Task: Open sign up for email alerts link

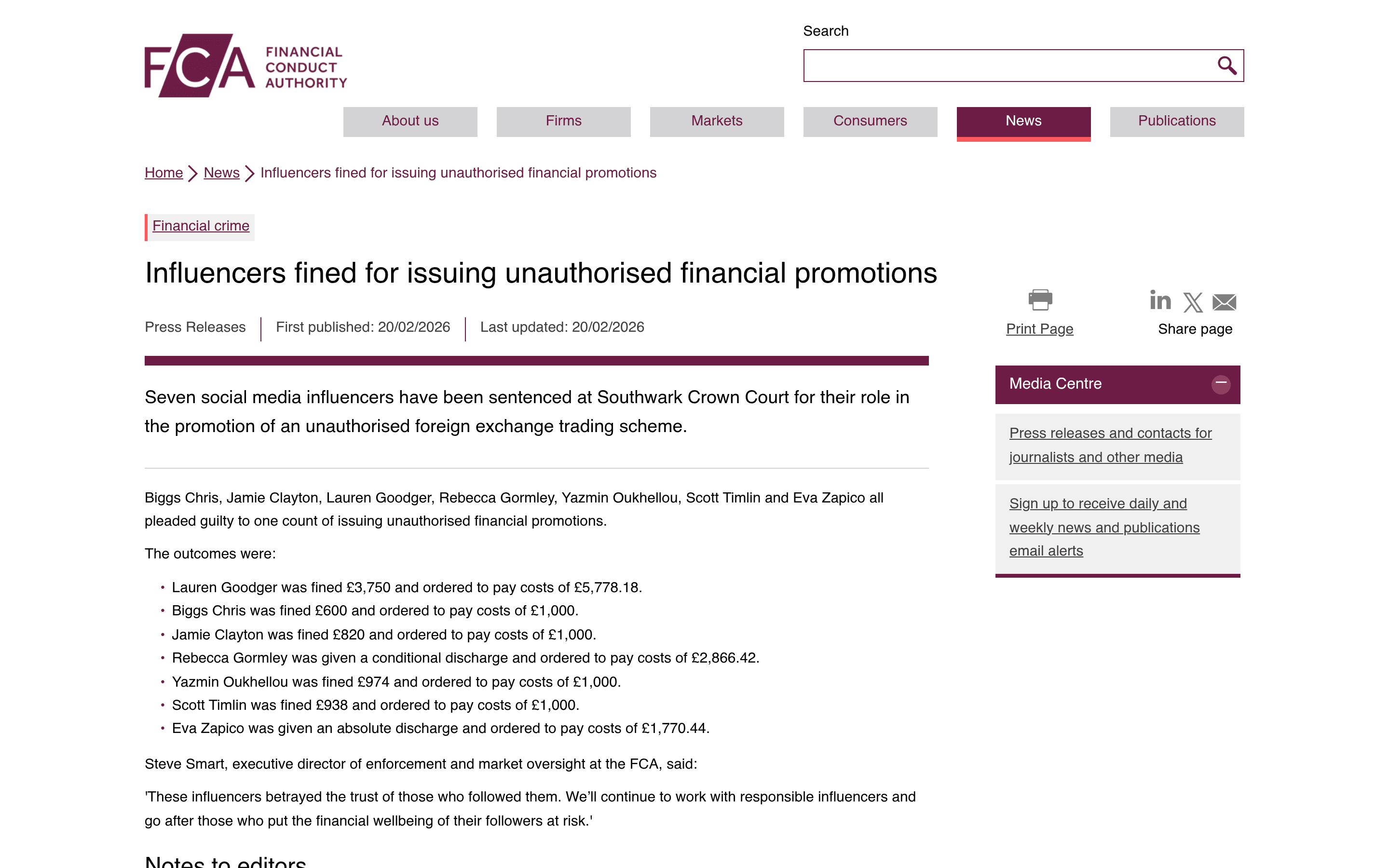Action: pyautogui.click(x=1104, y=527)
